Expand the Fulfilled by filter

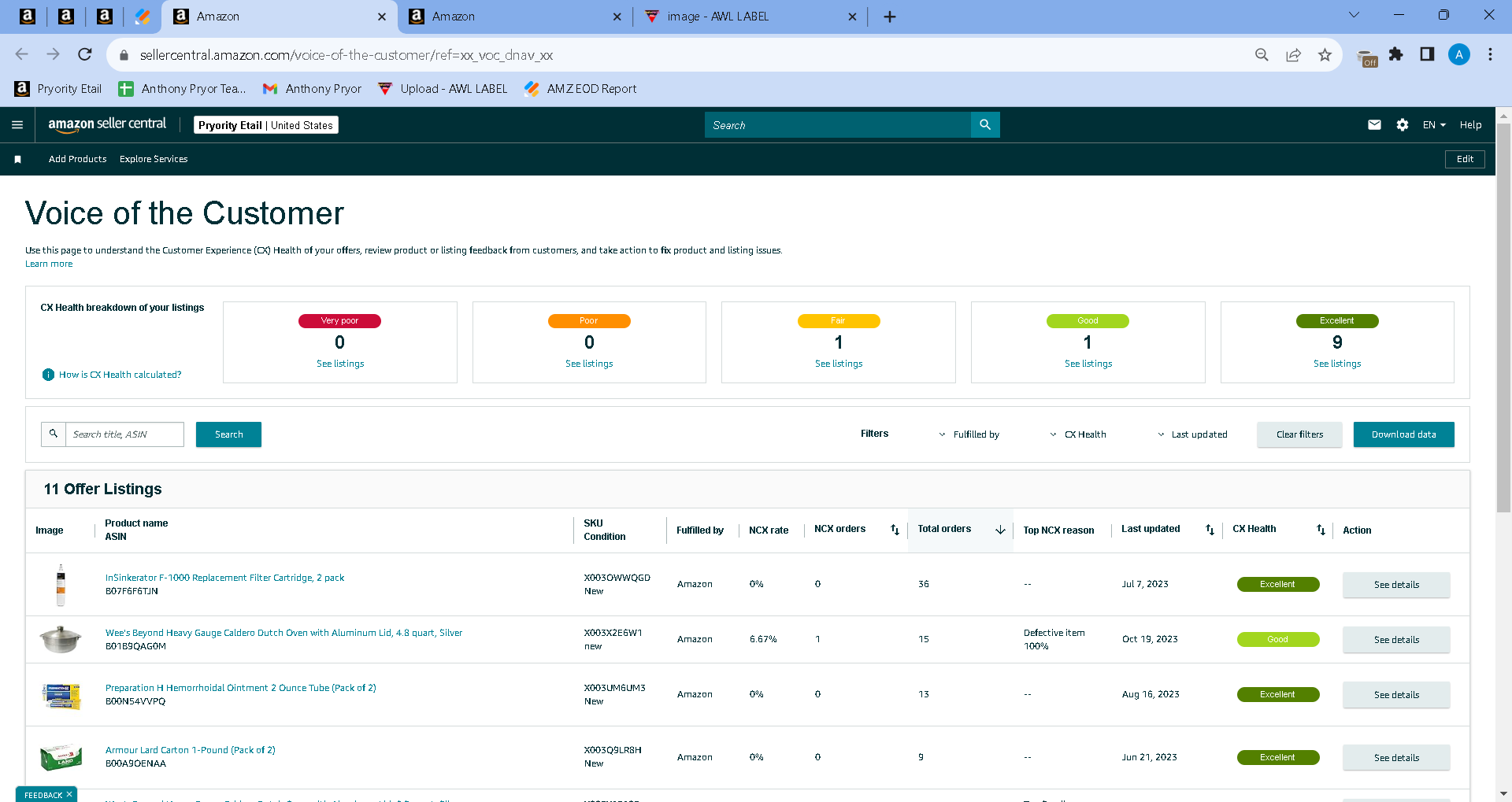point(969,434)
